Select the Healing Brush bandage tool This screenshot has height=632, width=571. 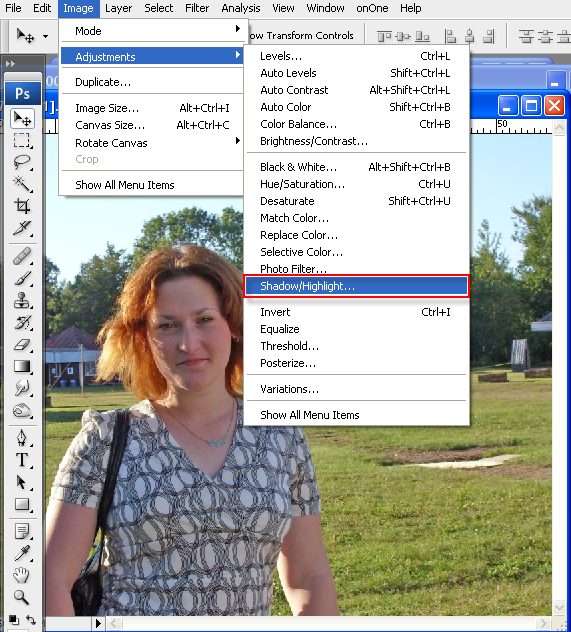tap(22, 256)
